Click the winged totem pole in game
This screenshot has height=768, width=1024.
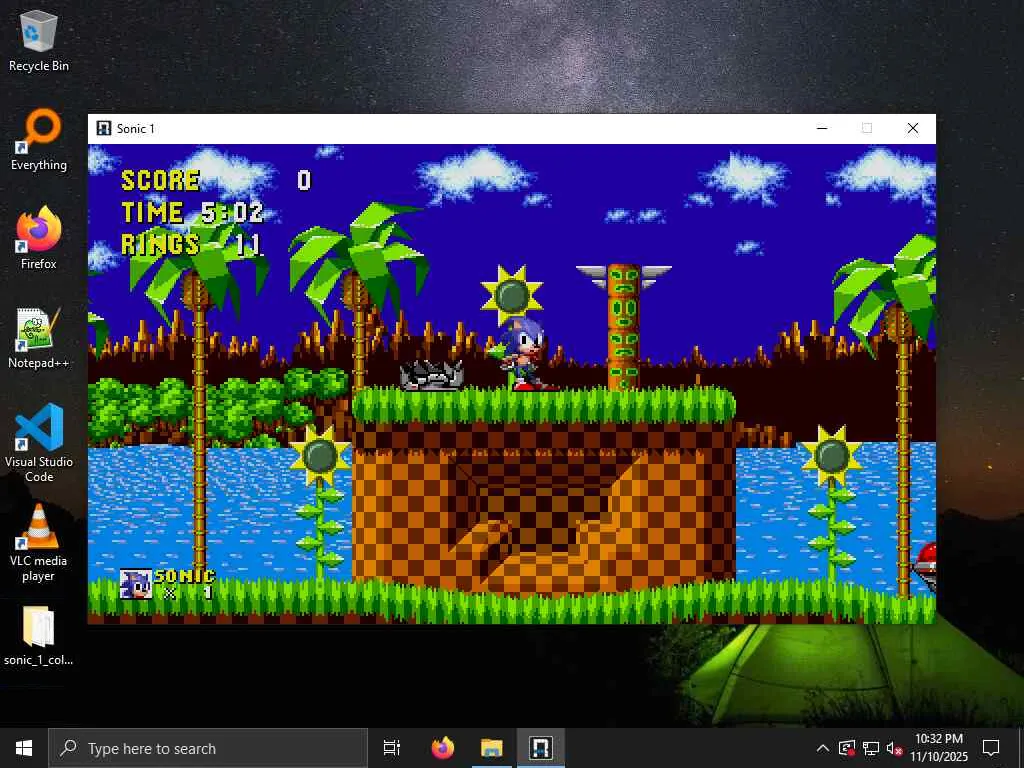(x=624, y=326)
